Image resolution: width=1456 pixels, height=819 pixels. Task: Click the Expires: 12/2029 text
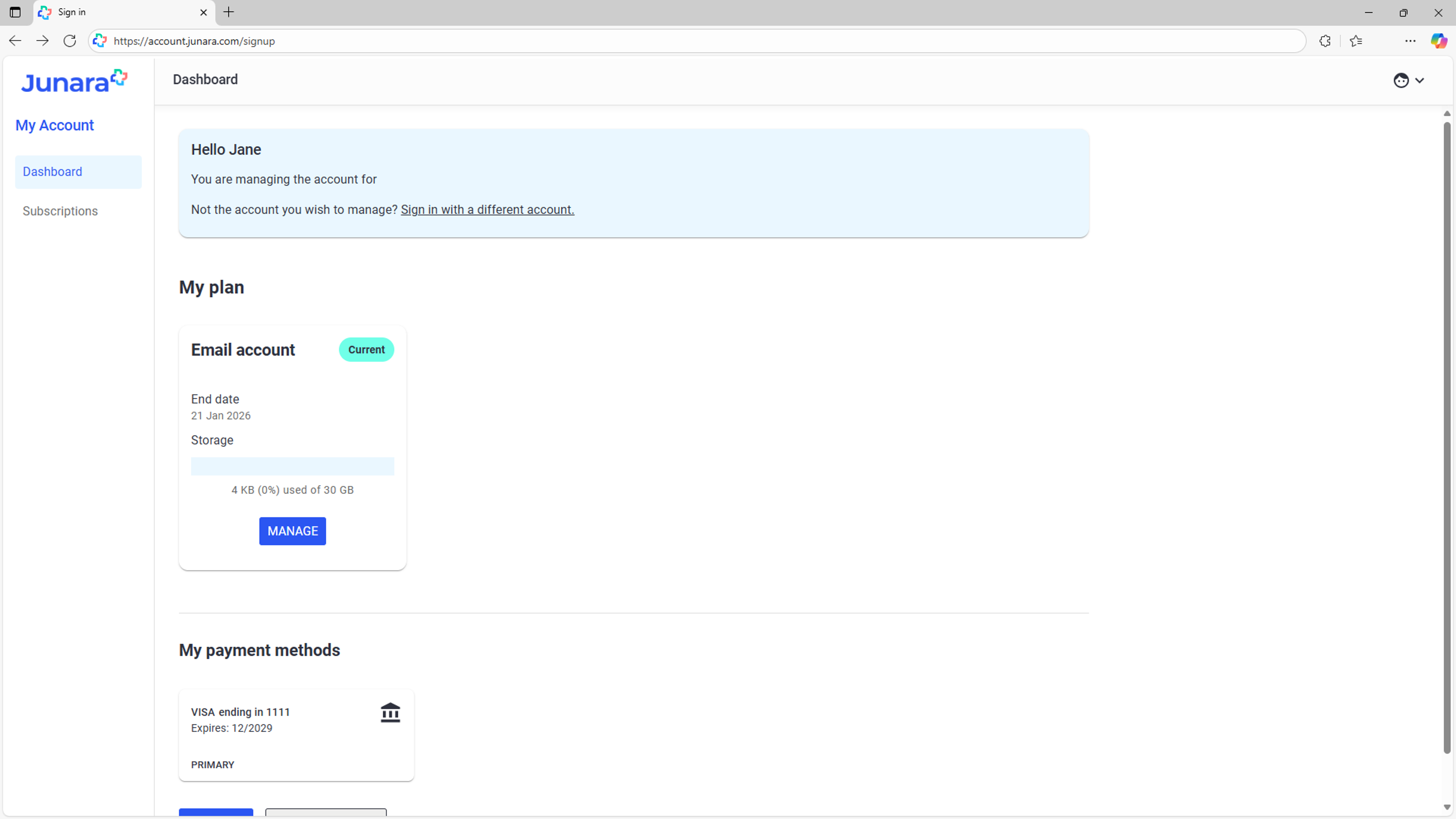tap(232, 728)
